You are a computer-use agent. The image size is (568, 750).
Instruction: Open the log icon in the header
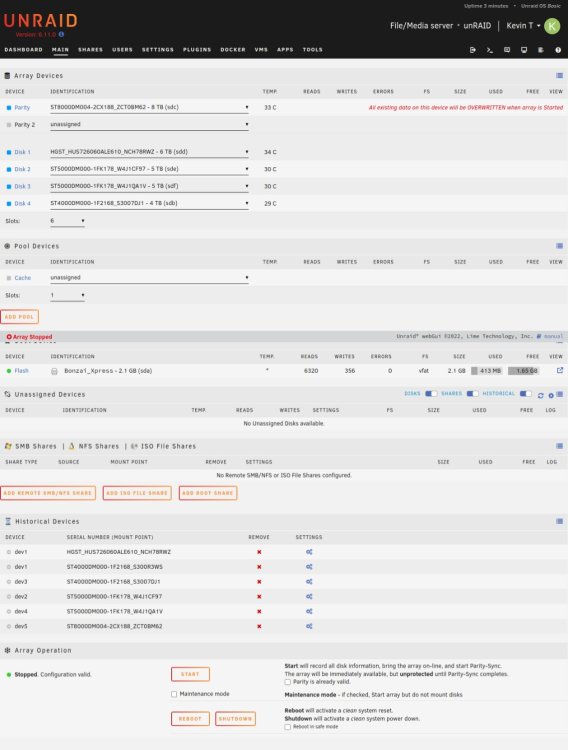pos(541,50)
